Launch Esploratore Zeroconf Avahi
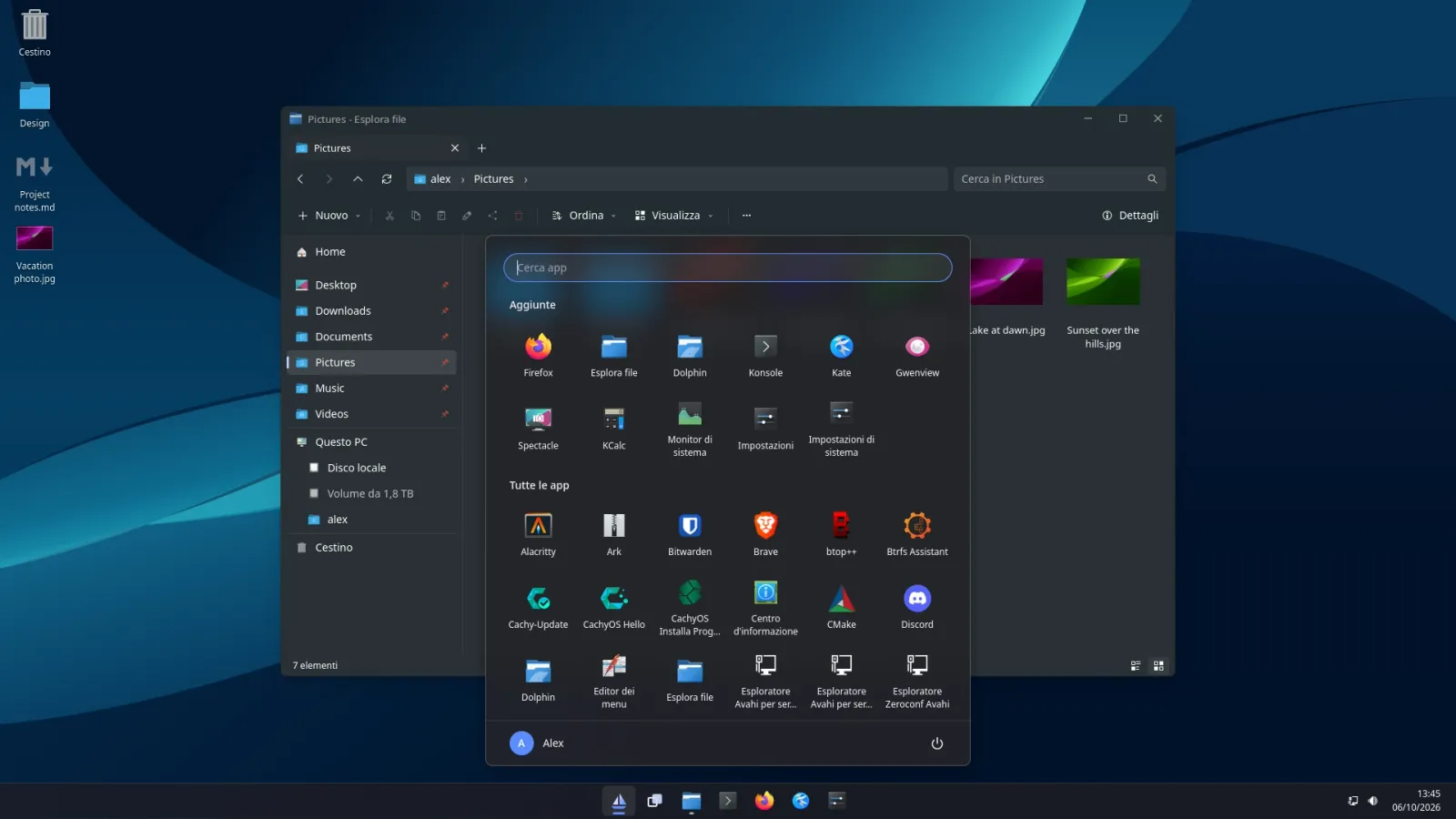The image size is (1456, 819). 917,682
